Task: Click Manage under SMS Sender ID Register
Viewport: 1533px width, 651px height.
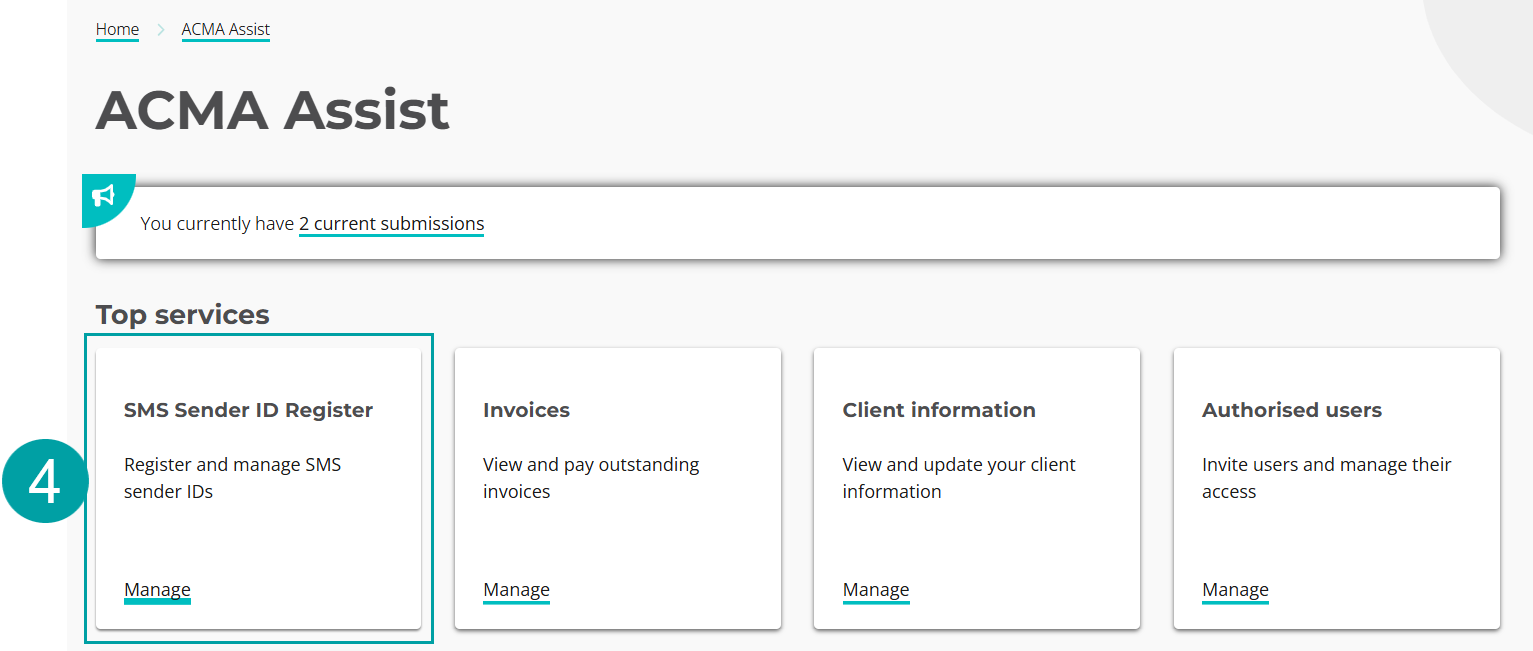Action: (156, 589)
